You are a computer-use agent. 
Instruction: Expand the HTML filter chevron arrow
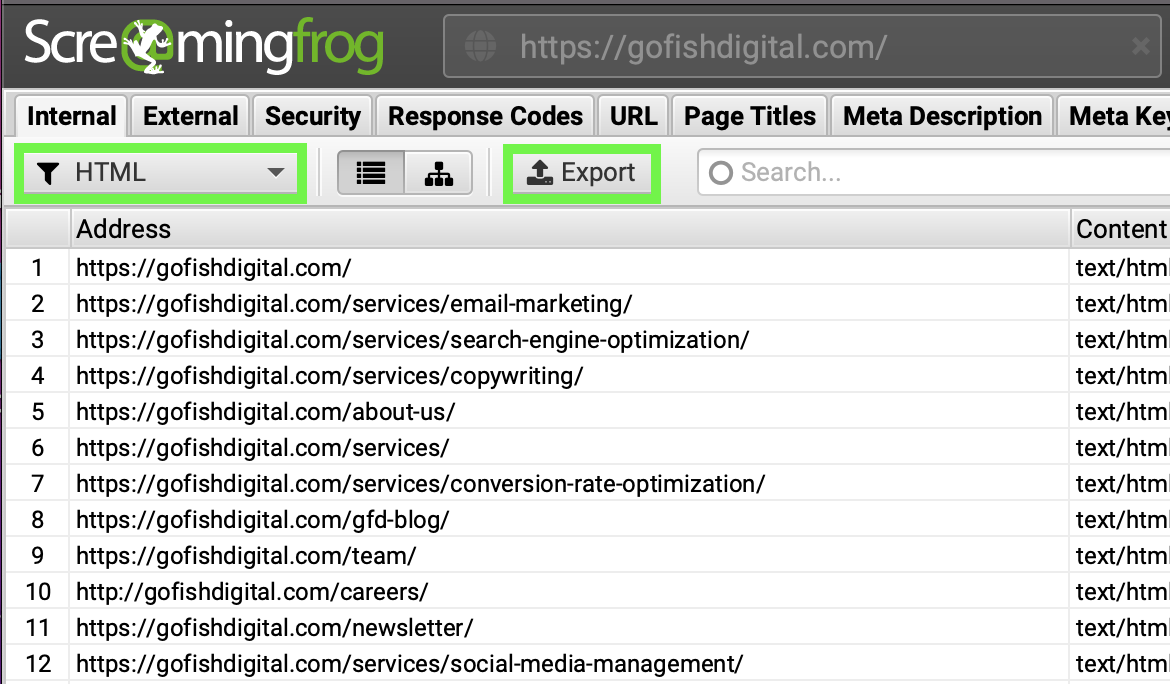277,172
